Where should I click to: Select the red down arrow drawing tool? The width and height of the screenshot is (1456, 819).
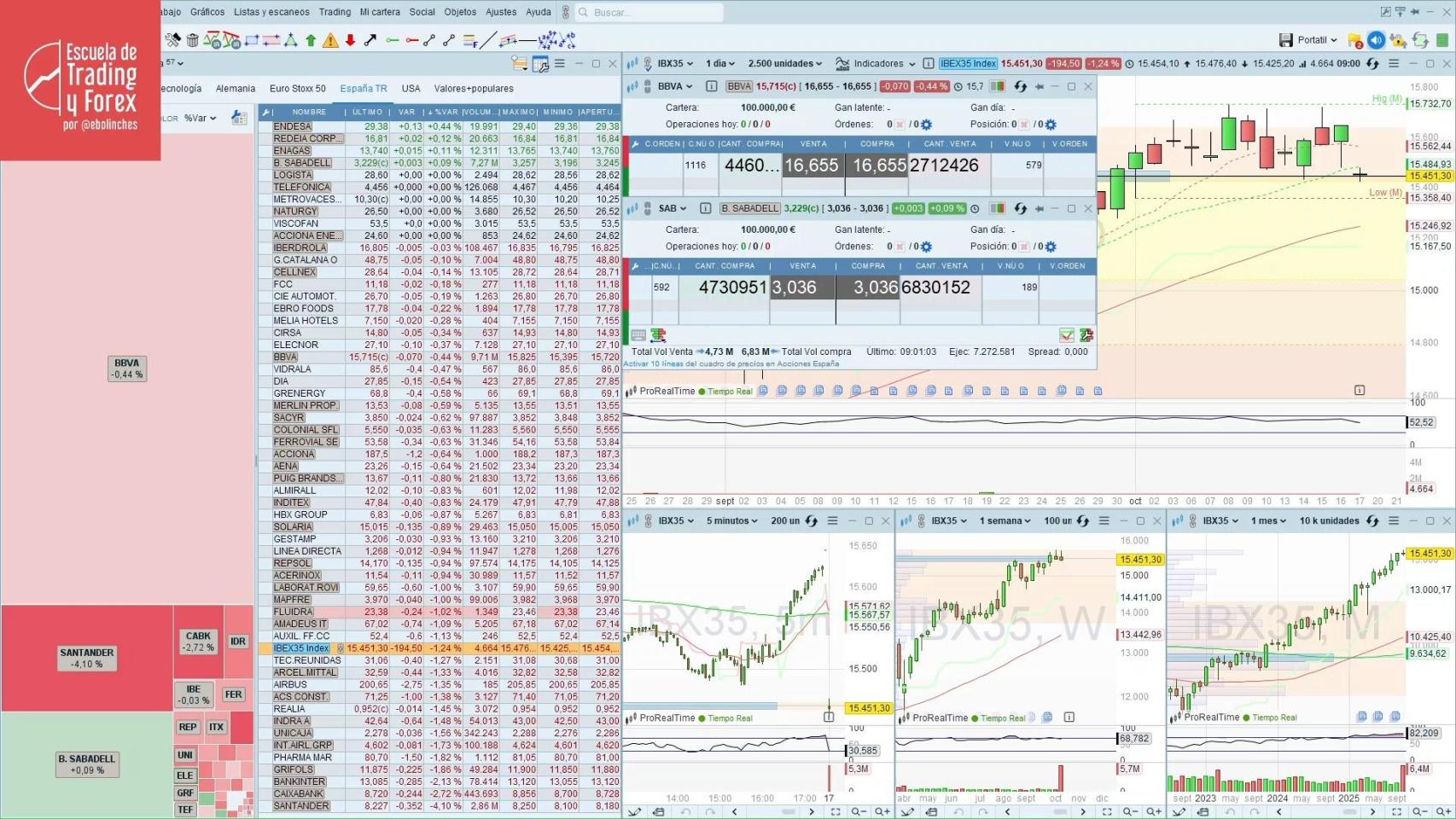coord(349,39)
